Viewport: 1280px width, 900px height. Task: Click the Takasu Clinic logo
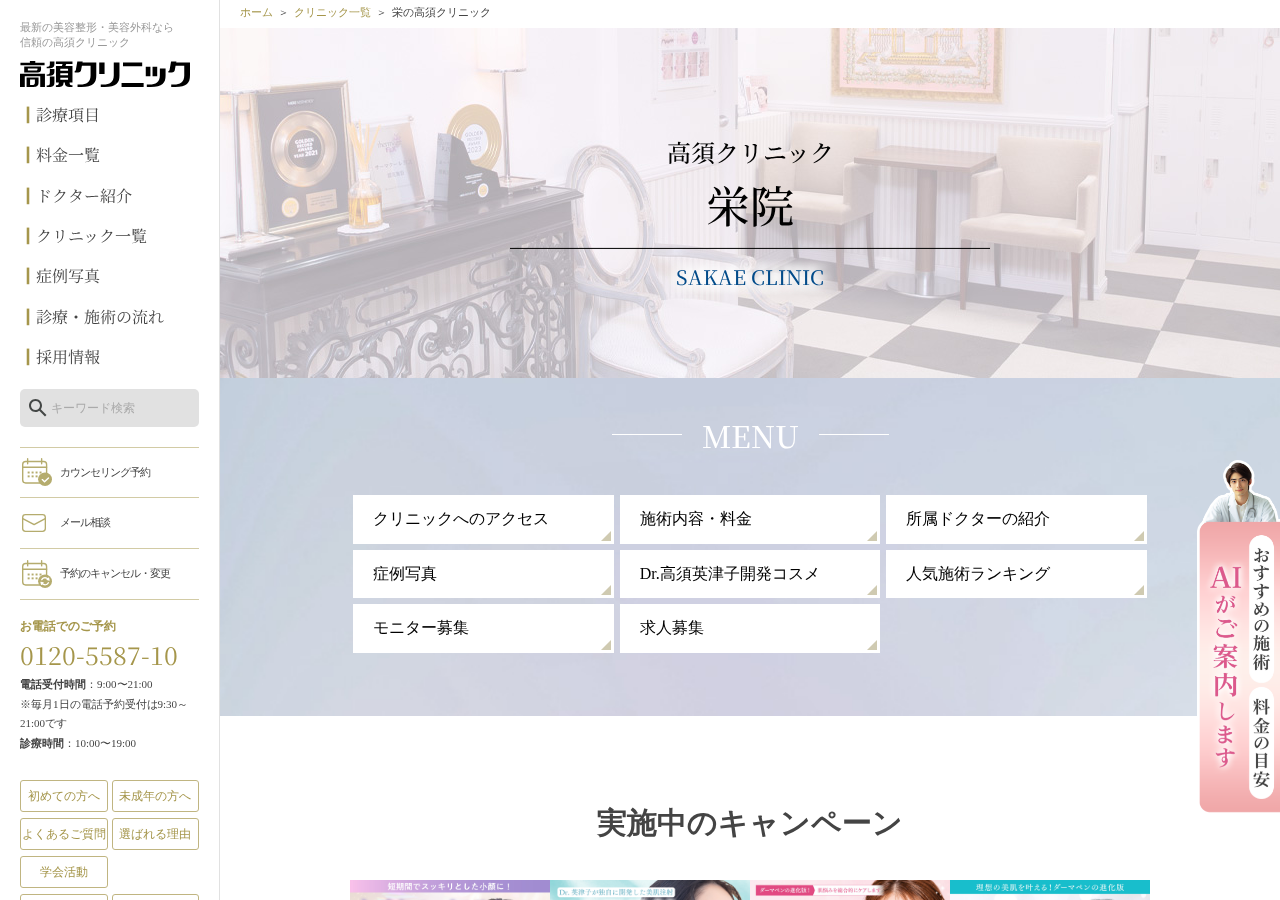(x=105, y=74)
